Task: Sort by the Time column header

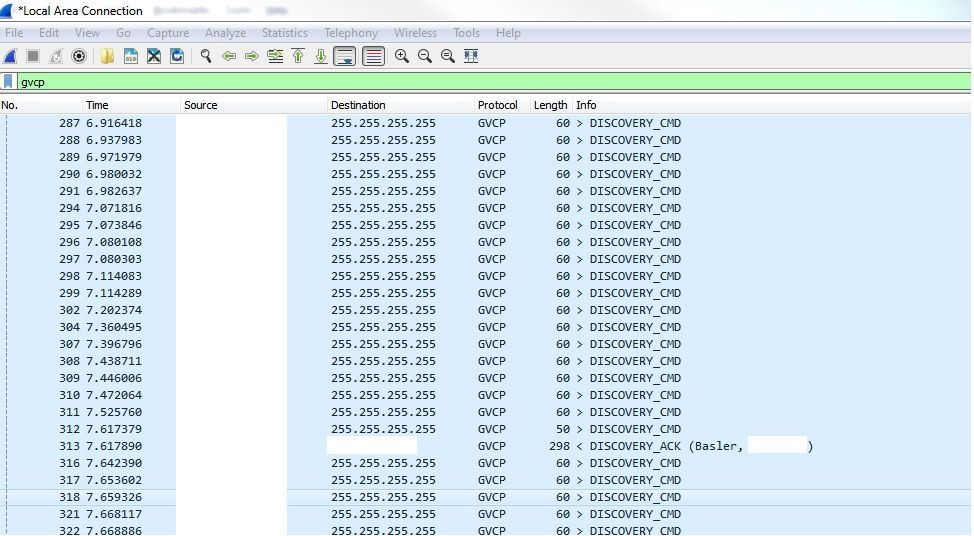Action: [x=131, y=105]
